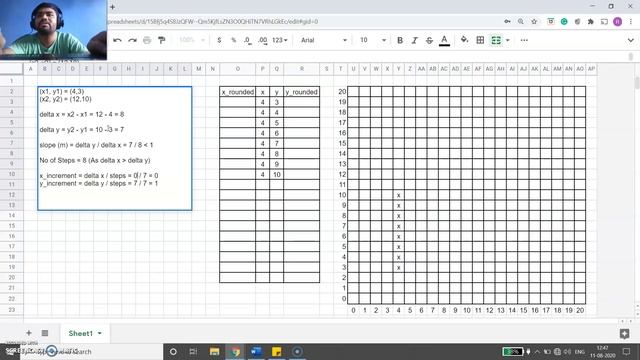640x360 pixels.
Task: Toggle strikethrough formatting
Action: click(x=429, y=40)
